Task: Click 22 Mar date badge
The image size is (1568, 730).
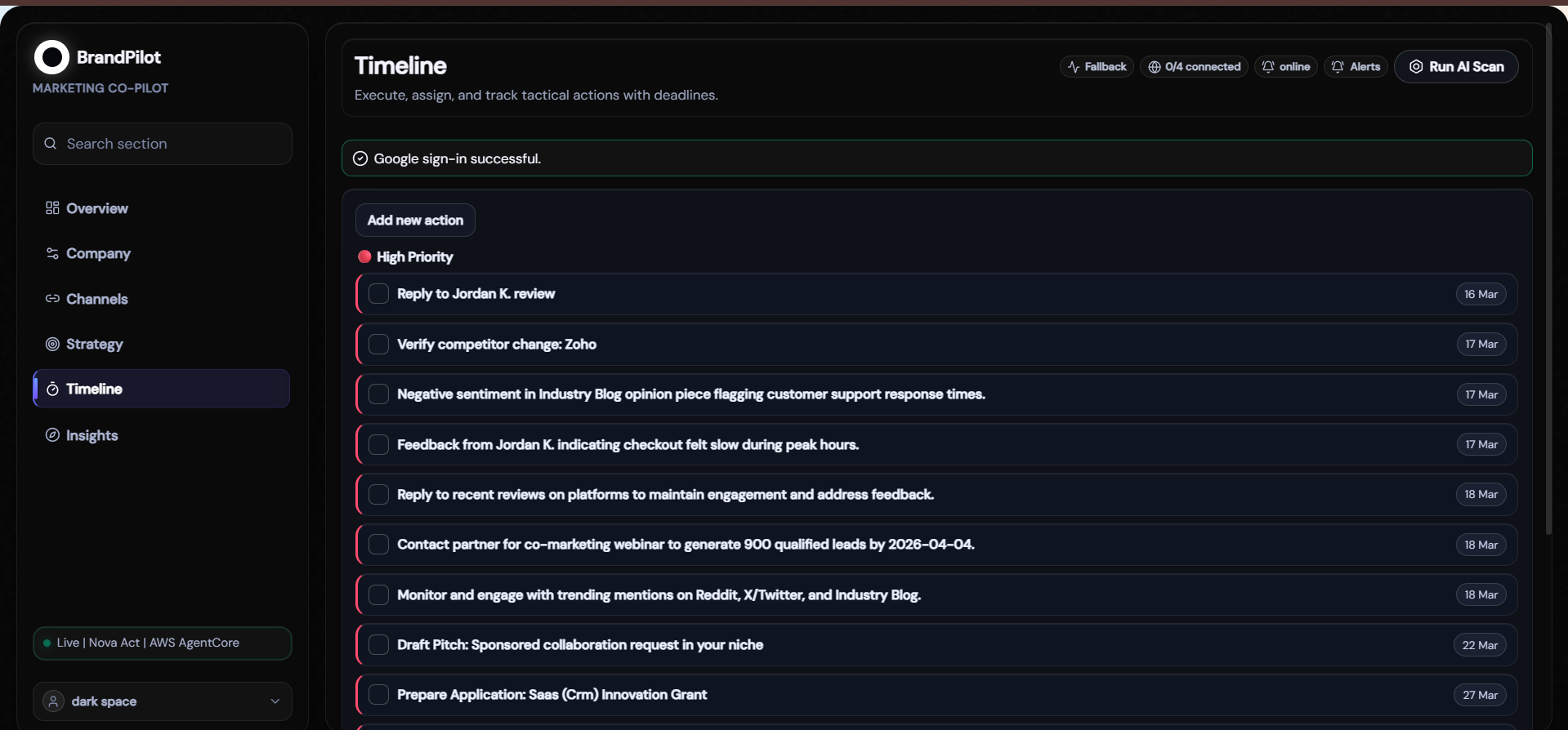Action: [1480, 645]
